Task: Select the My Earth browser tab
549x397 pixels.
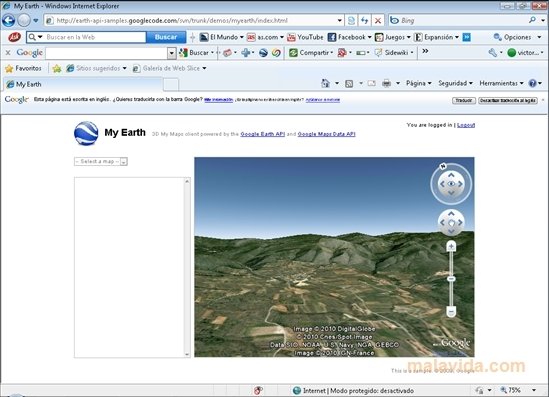Action: coord(83,84)
